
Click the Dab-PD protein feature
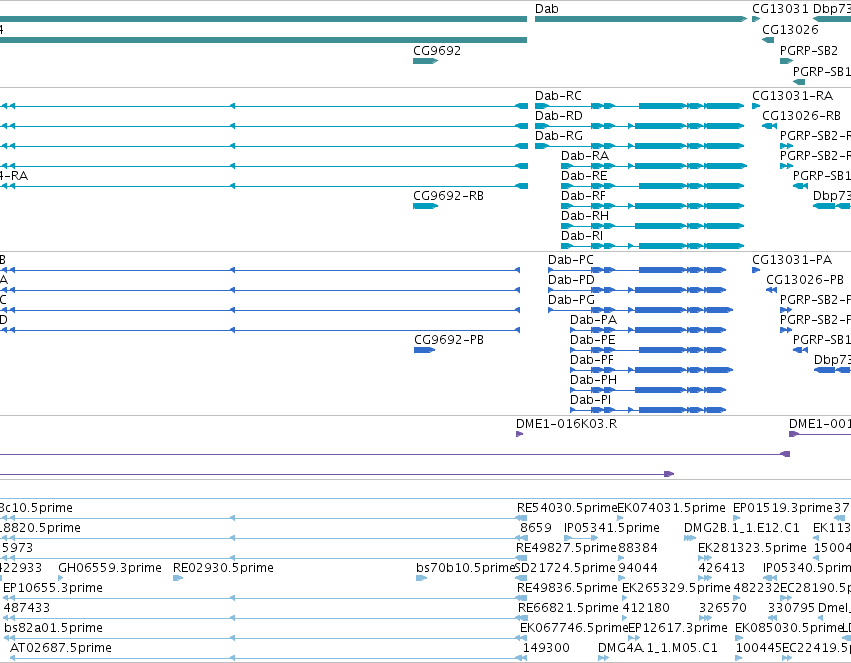(x=637, y=290)
